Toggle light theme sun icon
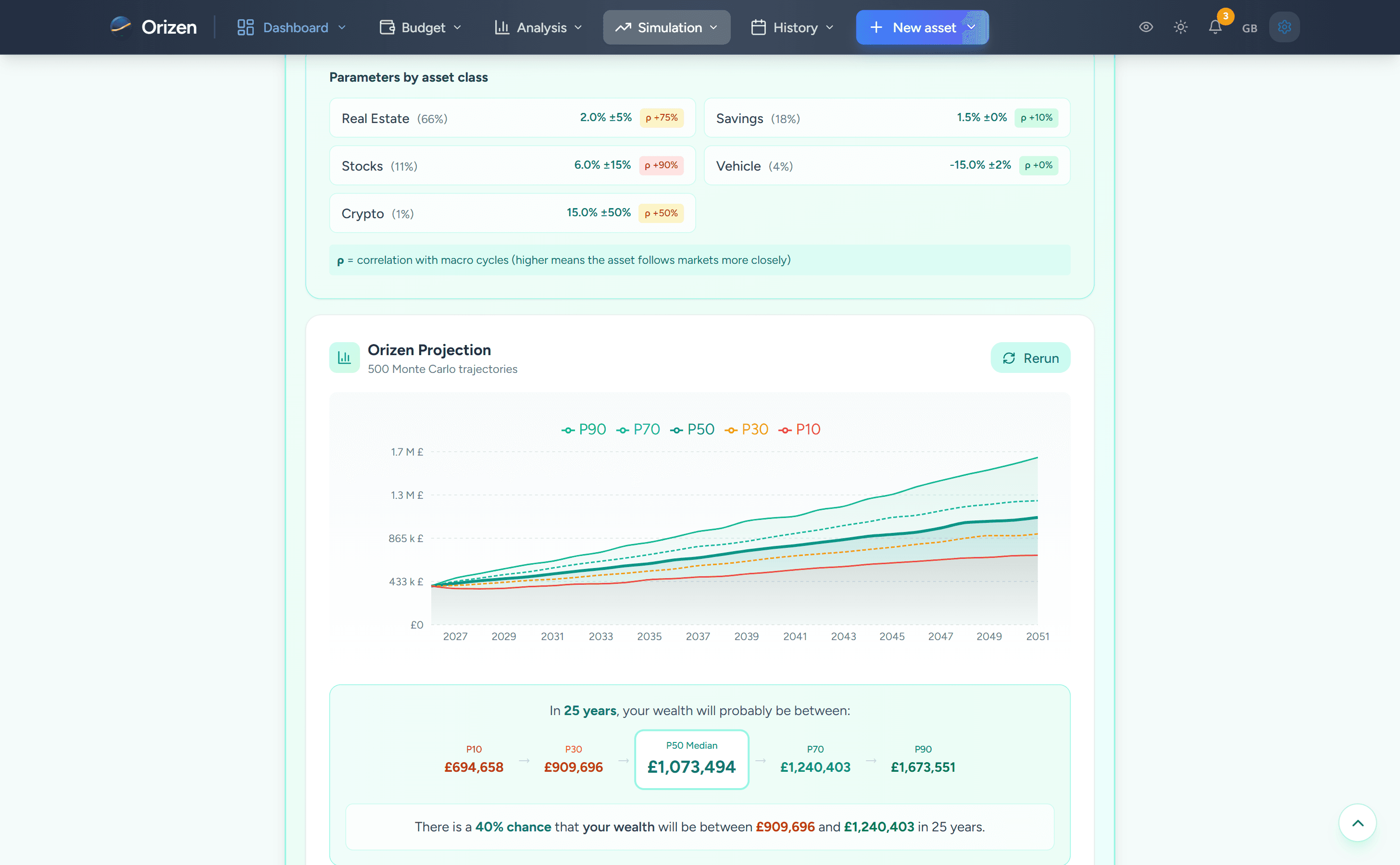Viewport: 1400px width, 865px height. 1181,27
